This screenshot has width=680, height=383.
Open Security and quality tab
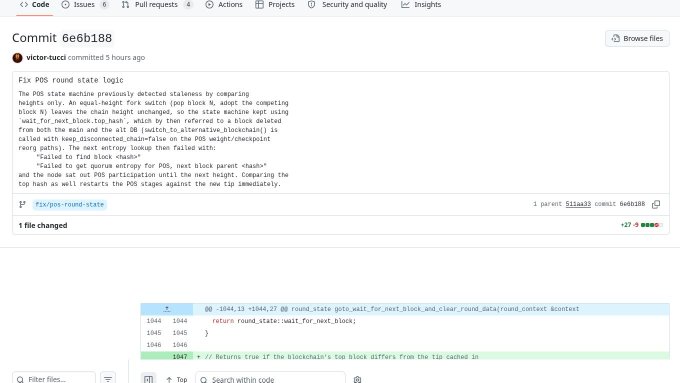coord(347,5)
